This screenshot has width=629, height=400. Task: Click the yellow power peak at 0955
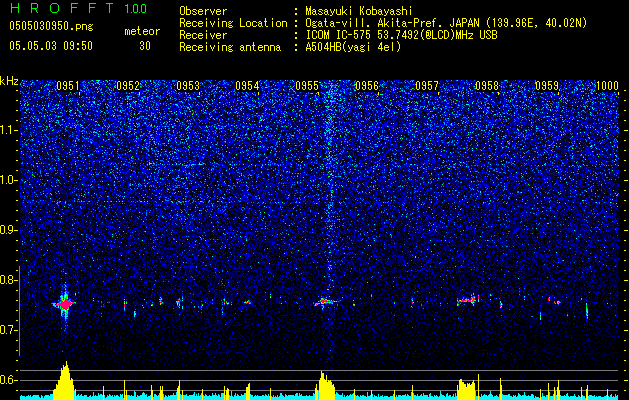click(x=325, y=385)
